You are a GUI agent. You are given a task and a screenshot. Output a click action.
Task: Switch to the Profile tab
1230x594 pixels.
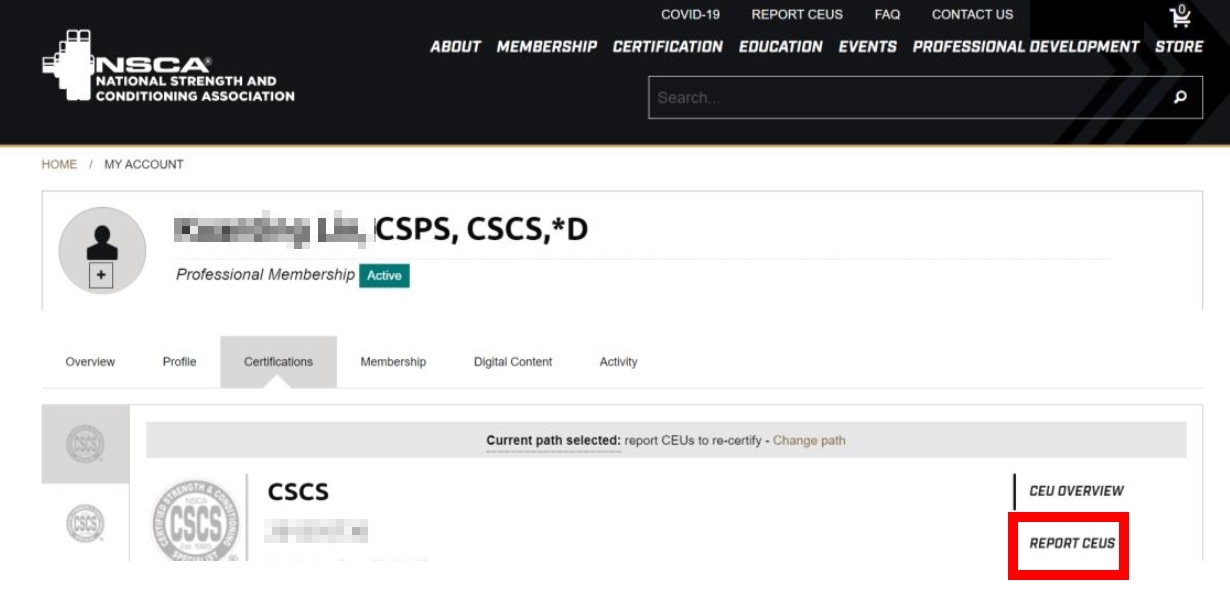179,362
